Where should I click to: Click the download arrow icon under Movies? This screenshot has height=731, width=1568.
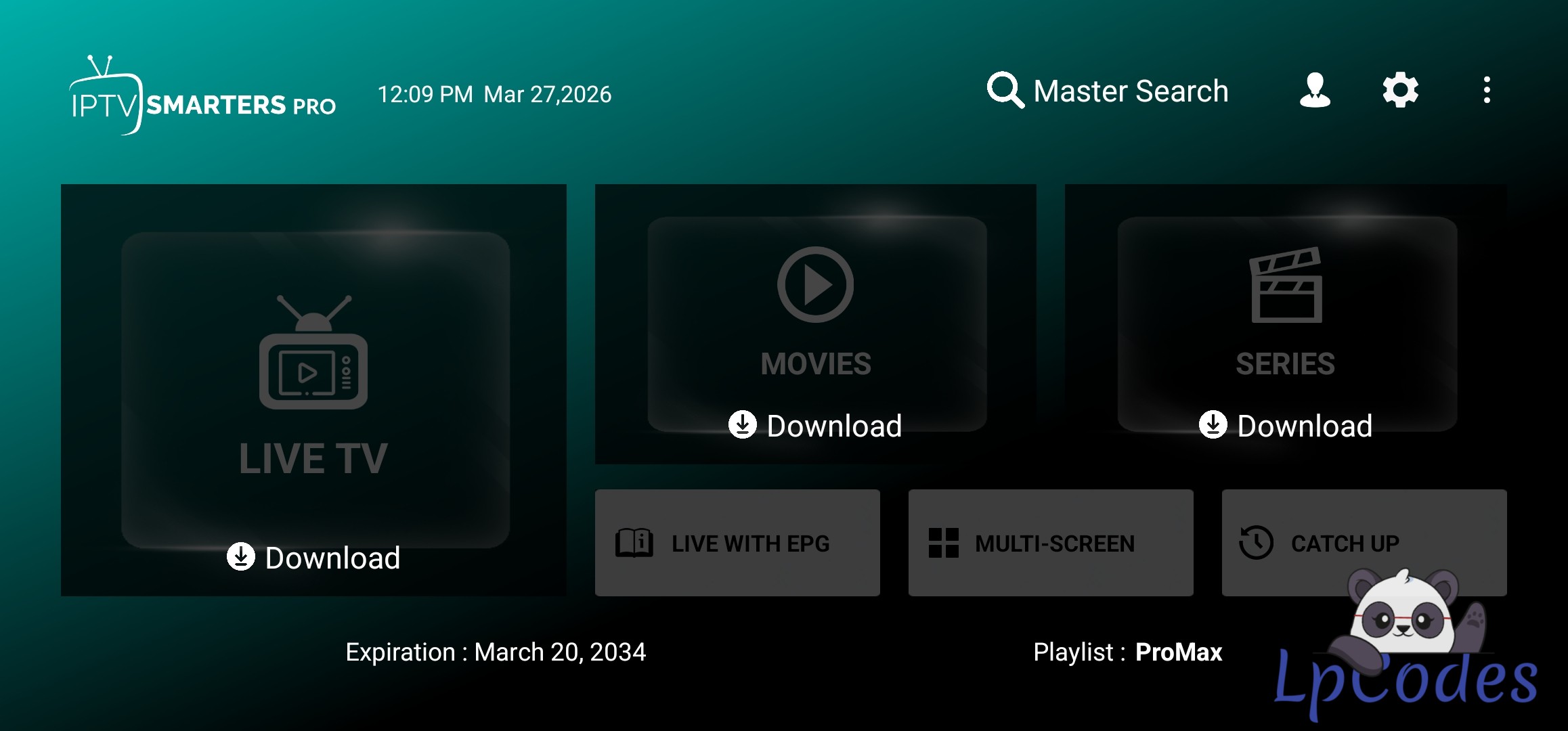click(742, 425)
